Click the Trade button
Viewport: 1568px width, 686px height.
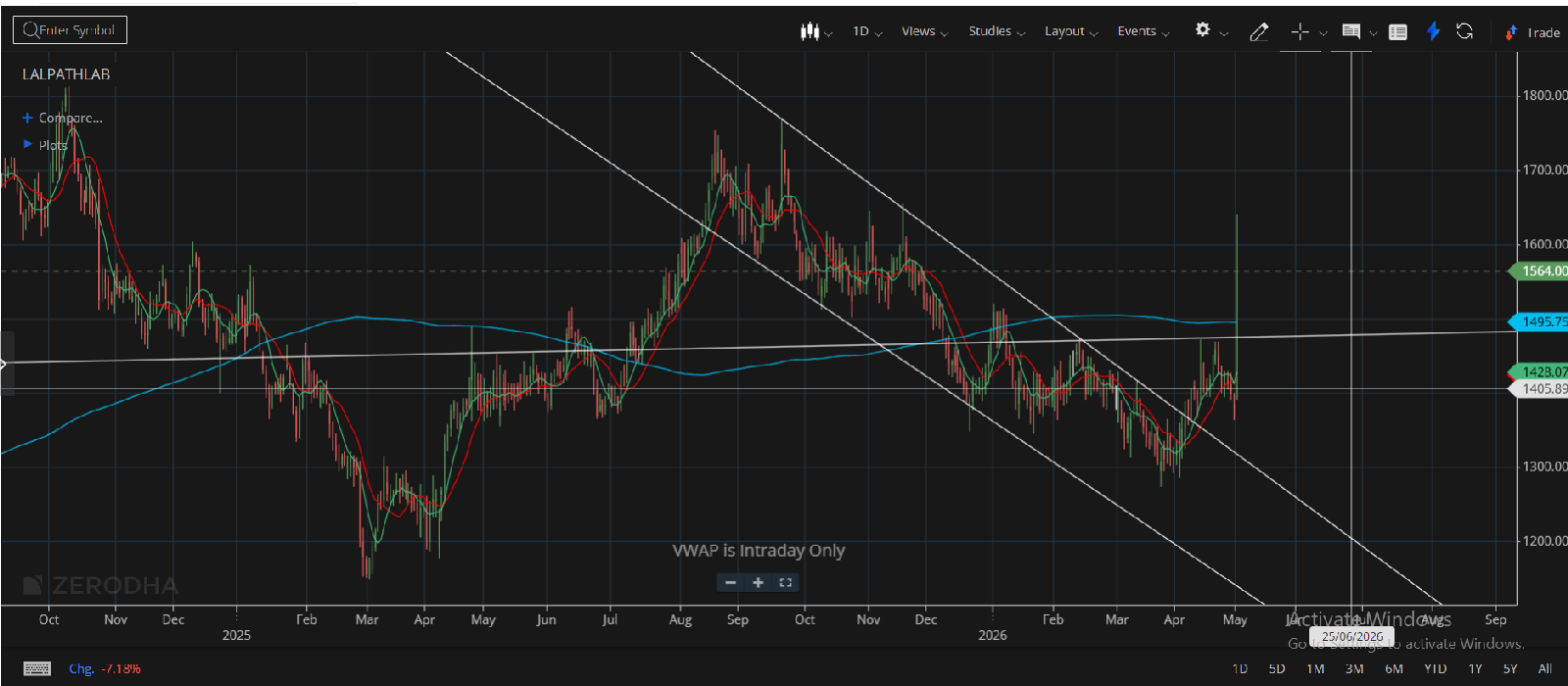[x=1533, y=32]
